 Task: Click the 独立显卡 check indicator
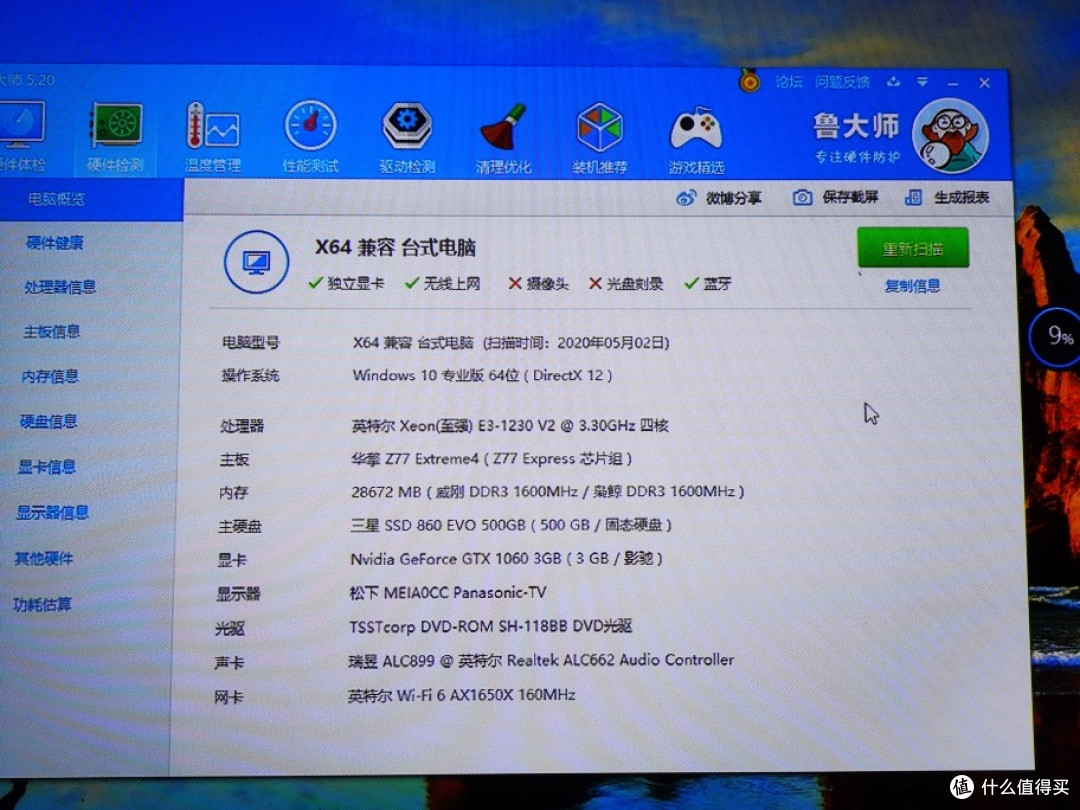[x=346, y=283]
